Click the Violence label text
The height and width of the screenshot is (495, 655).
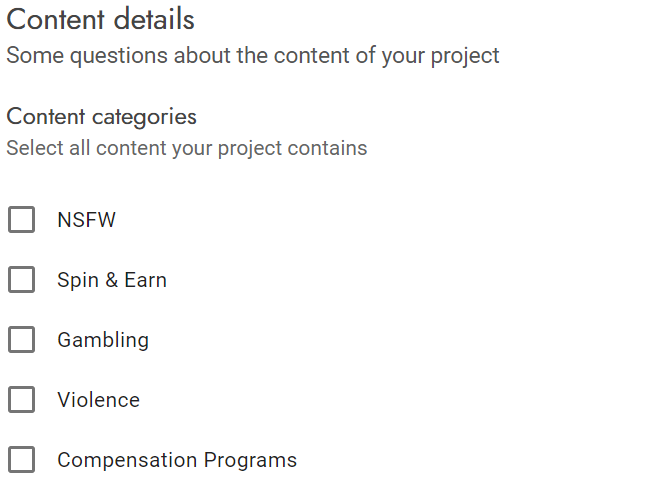tap(98, 400)
